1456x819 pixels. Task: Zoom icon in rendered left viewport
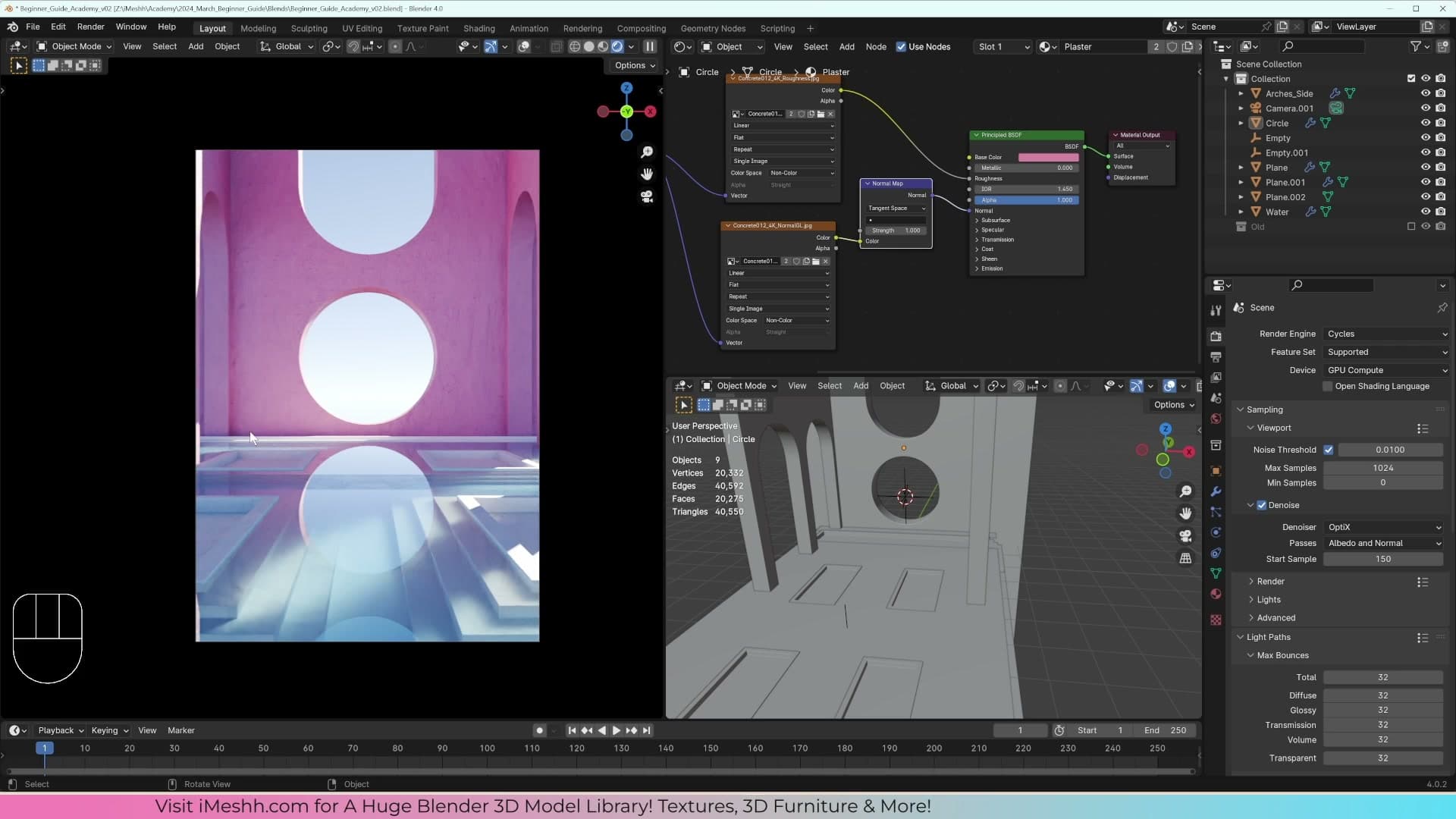point(647,152)
